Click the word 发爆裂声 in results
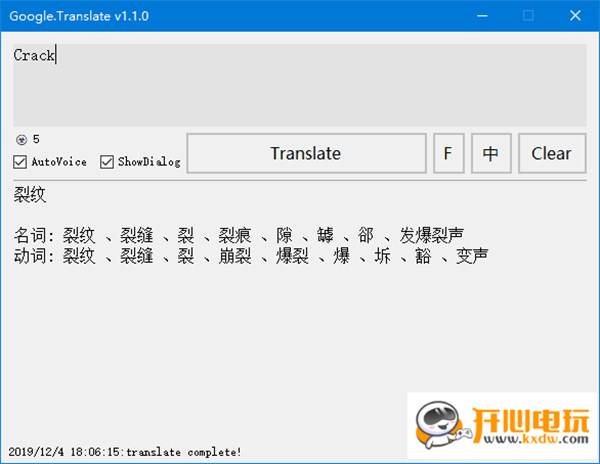The height and width of the screenshot is (464, 600). point(432,235)
